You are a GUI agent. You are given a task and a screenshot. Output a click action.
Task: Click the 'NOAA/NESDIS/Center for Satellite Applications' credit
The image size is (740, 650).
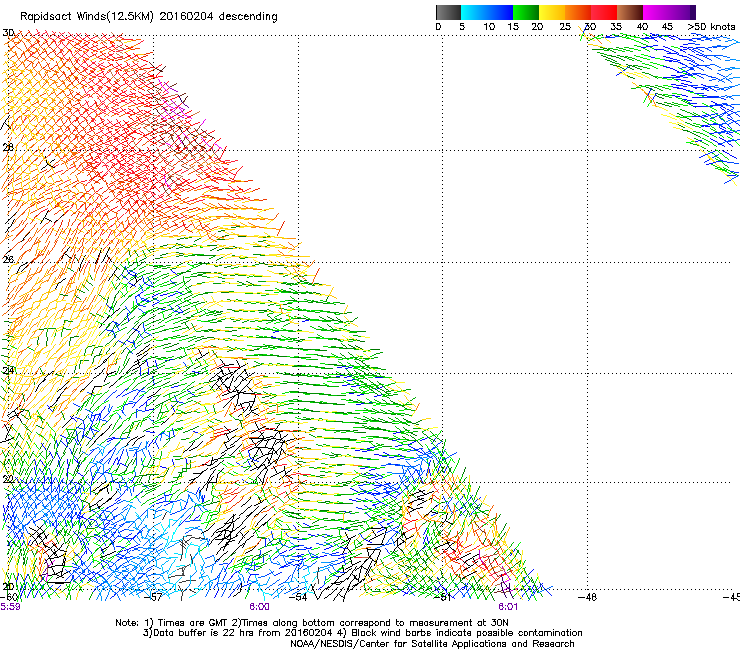coord(432,644)
